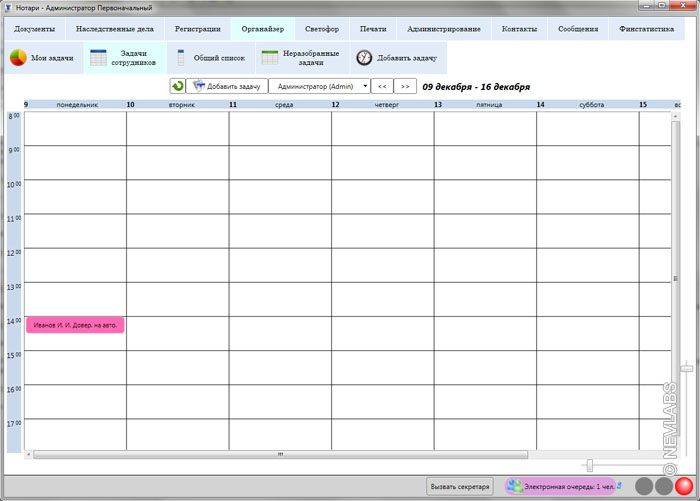The height and width of the screenshot is (501, 700).
Task: Click the Общий список list icon
Action: (181, 58)
